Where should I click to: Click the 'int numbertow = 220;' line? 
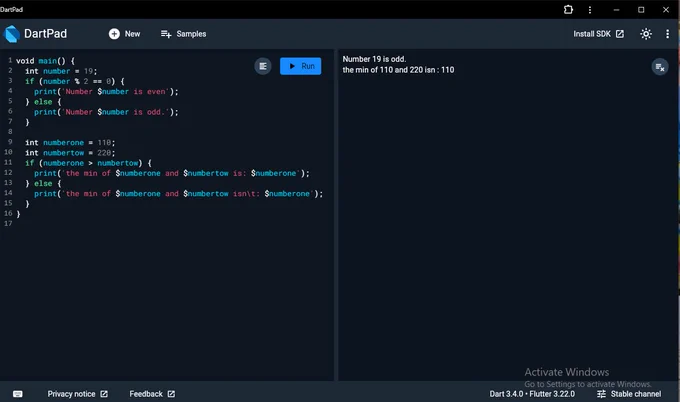pyautogui.click(x=70, y=153)
